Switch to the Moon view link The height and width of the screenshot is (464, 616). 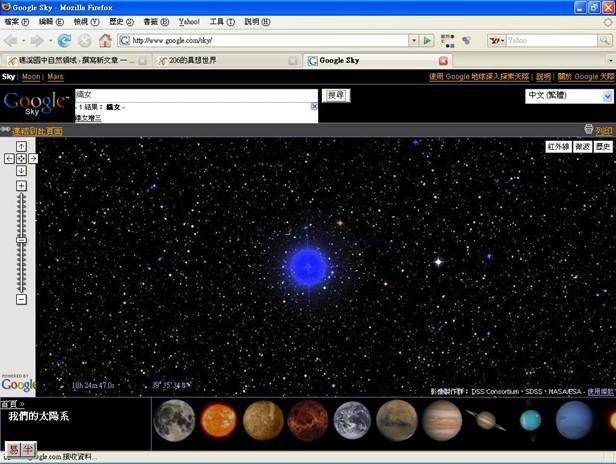pyautogui.click(x=31, y=77)
